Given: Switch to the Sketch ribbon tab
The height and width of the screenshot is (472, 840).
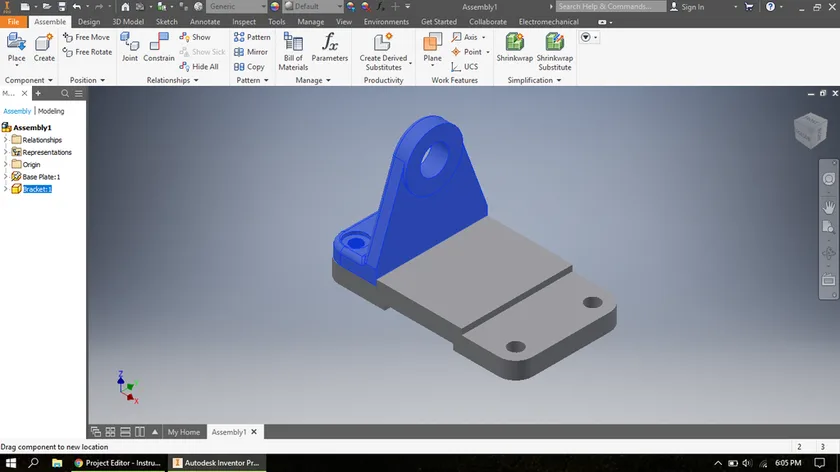Looking at the screenshot, I should point(167,21).
